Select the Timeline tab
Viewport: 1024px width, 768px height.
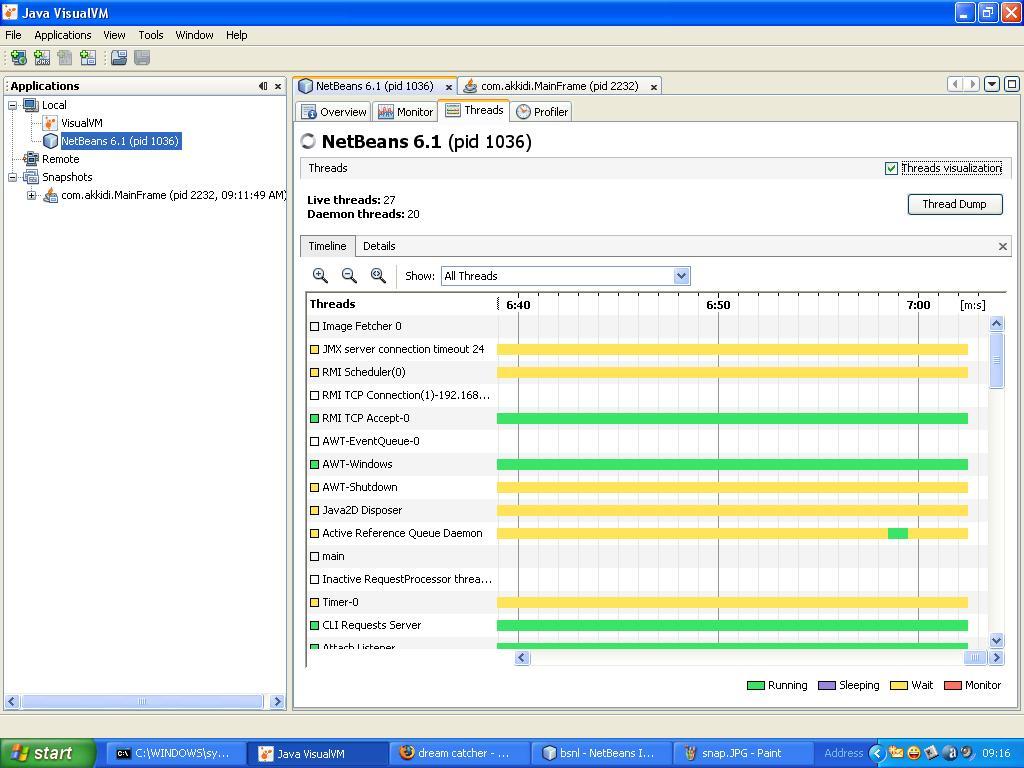327,246
